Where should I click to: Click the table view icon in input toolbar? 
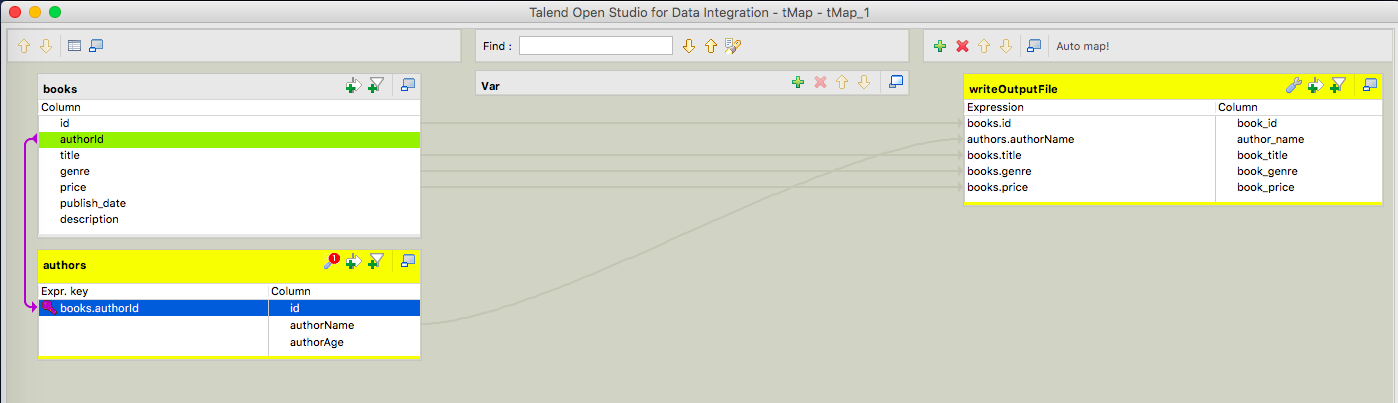click(74, 46)
